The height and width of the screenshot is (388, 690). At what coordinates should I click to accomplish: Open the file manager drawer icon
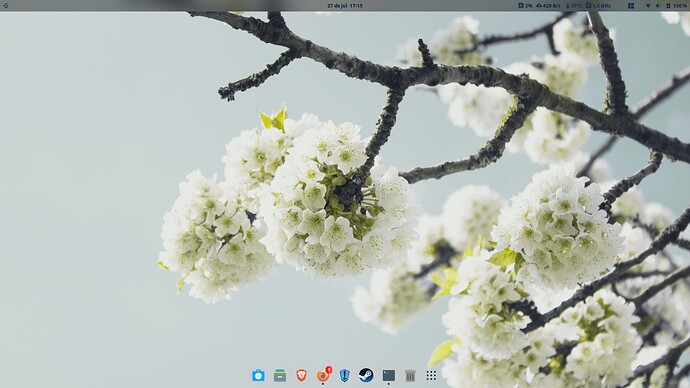(279, 375)
